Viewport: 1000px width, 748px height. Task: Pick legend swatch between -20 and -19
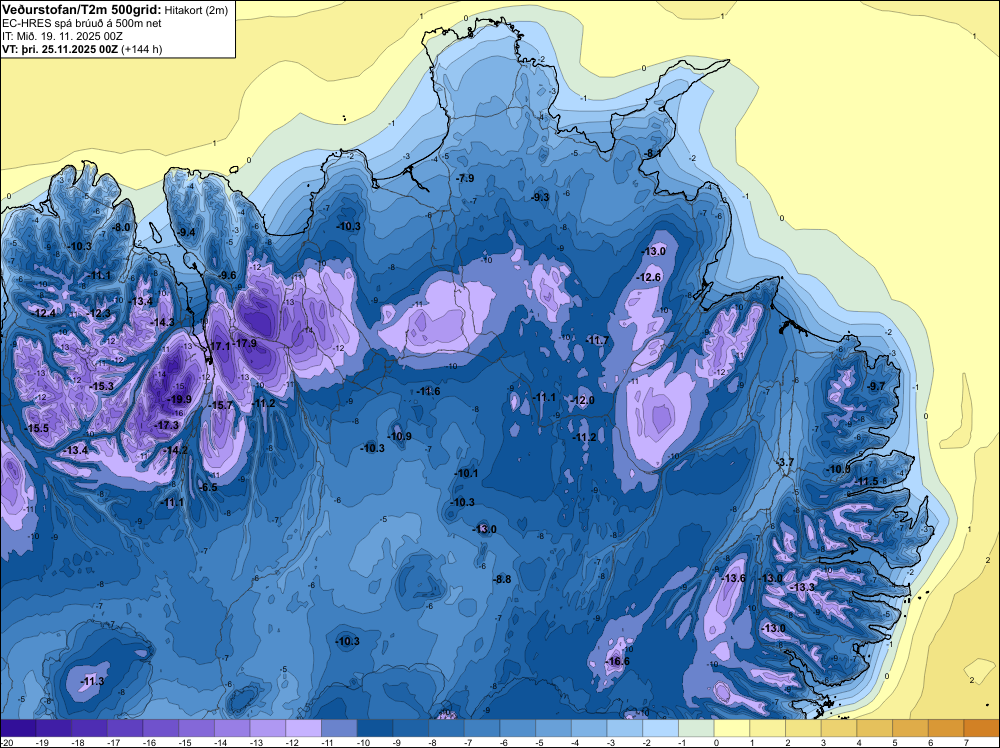coord(18,728)
